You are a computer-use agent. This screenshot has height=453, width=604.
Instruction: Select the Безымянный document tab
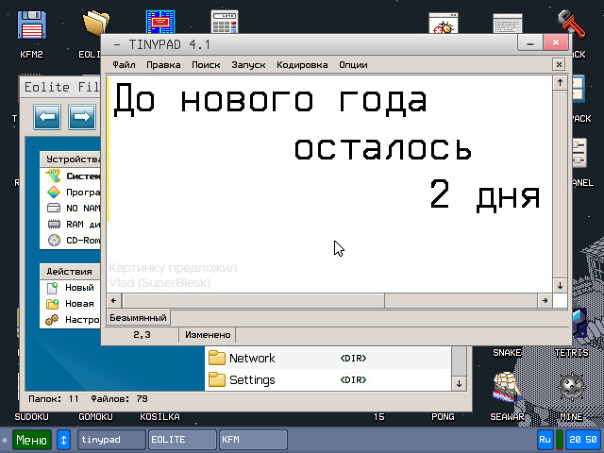point(138,318)
